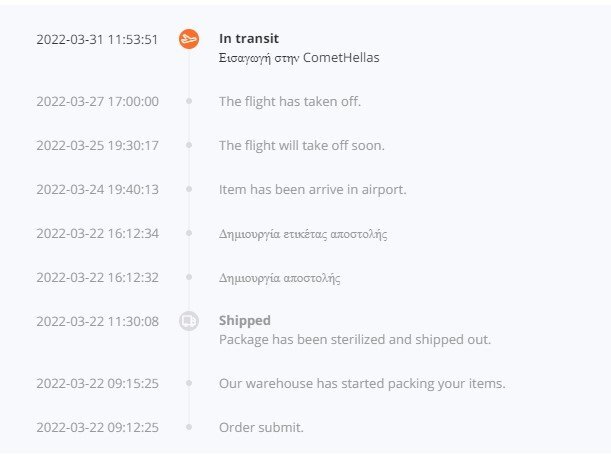Image resolution: width=611 pixels, height=454 pixels.
Task: Click the grey Shipped truck icon
Action: pos(189,321)
